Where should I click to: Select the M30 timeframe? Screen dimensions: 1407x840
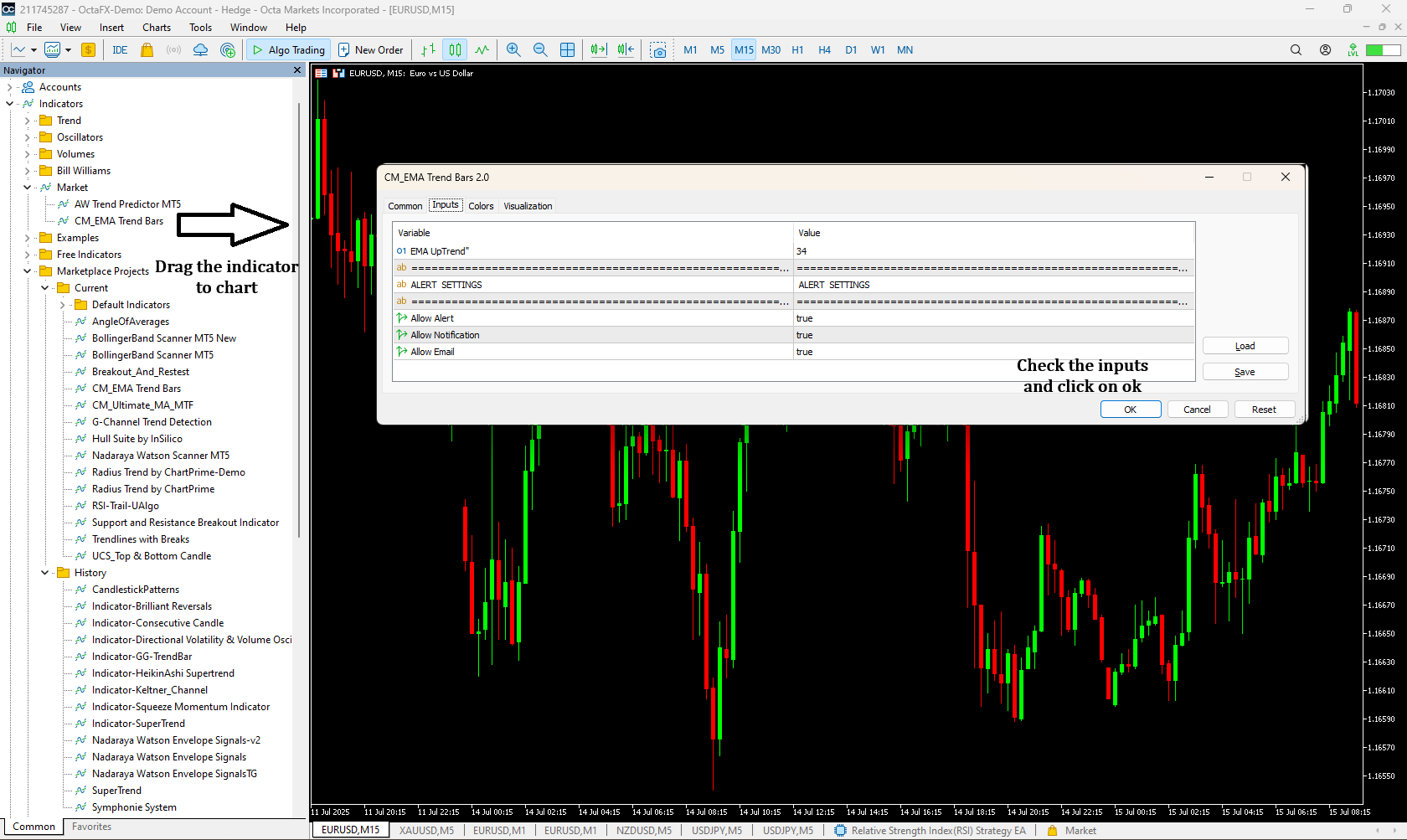pyautogui.click(x=770, y=50)
